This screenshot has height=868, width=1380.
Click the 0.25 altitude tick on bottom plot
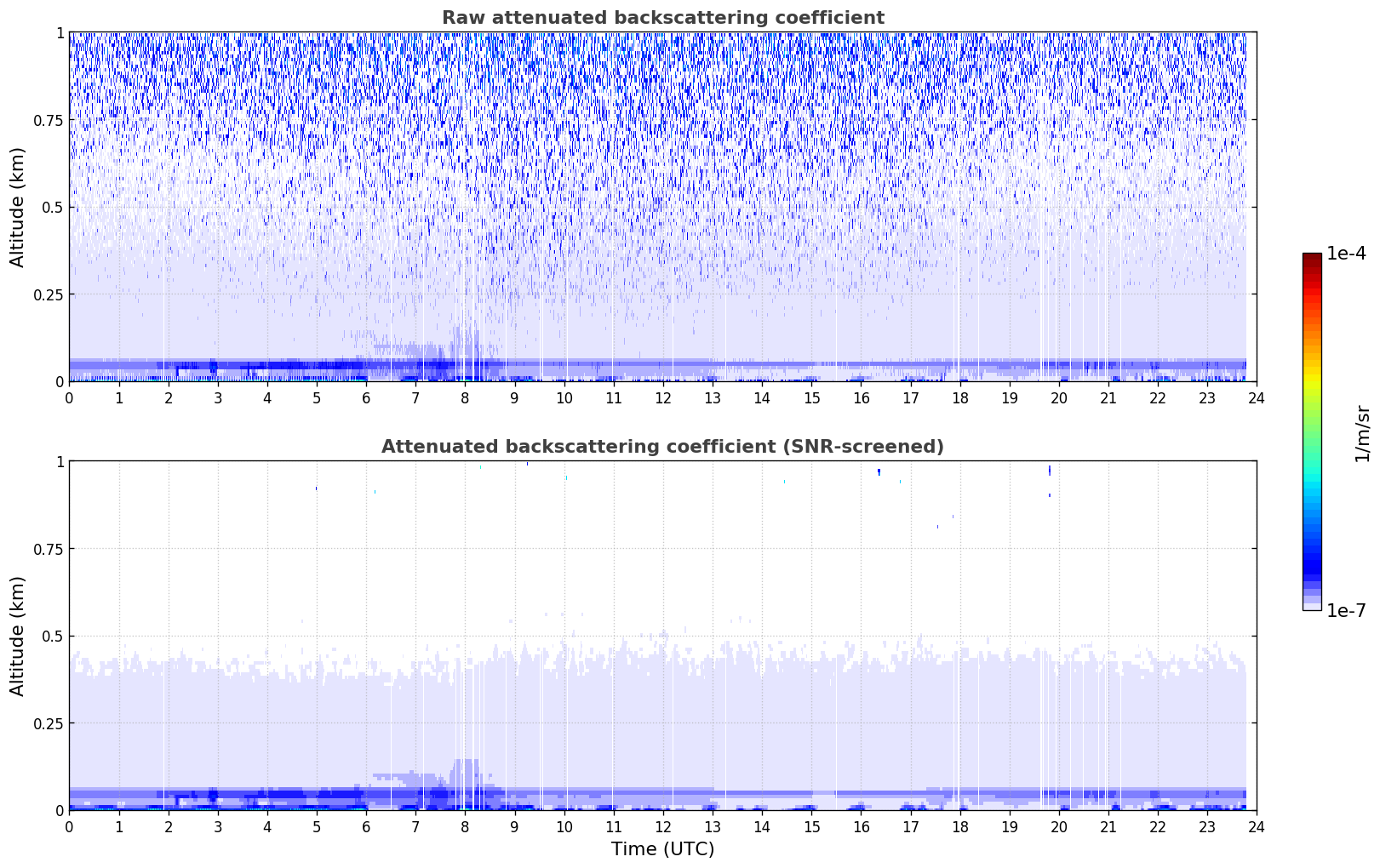[x=48, y=723]
